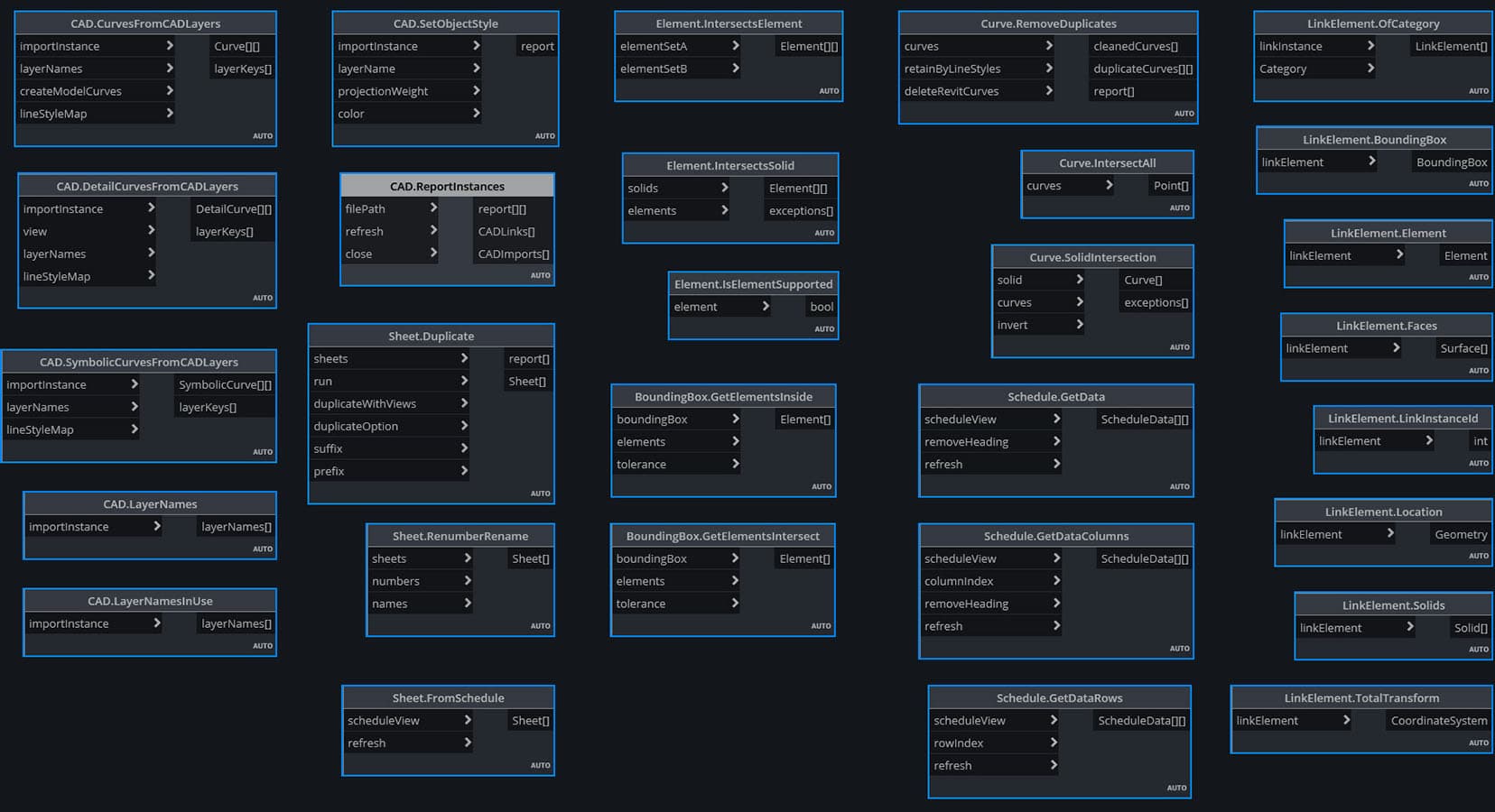Click the Element[] output port on BoundingBox.GetElementsIntersect
The width and height of the screenshot is (1495, 812).
(x=803, y=558)
